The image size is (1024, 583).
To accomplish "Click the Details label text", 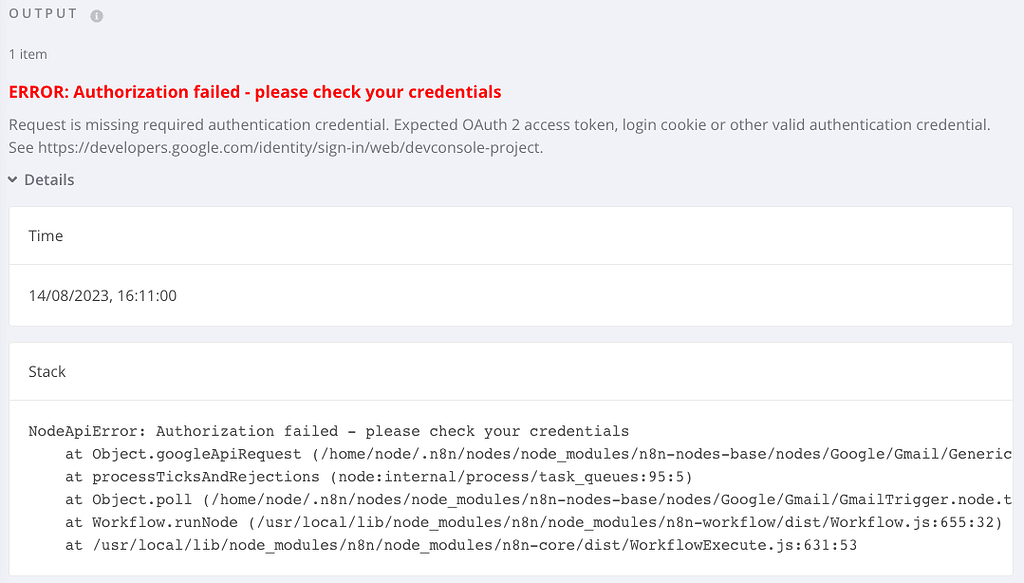I will [x=49, y=180].
